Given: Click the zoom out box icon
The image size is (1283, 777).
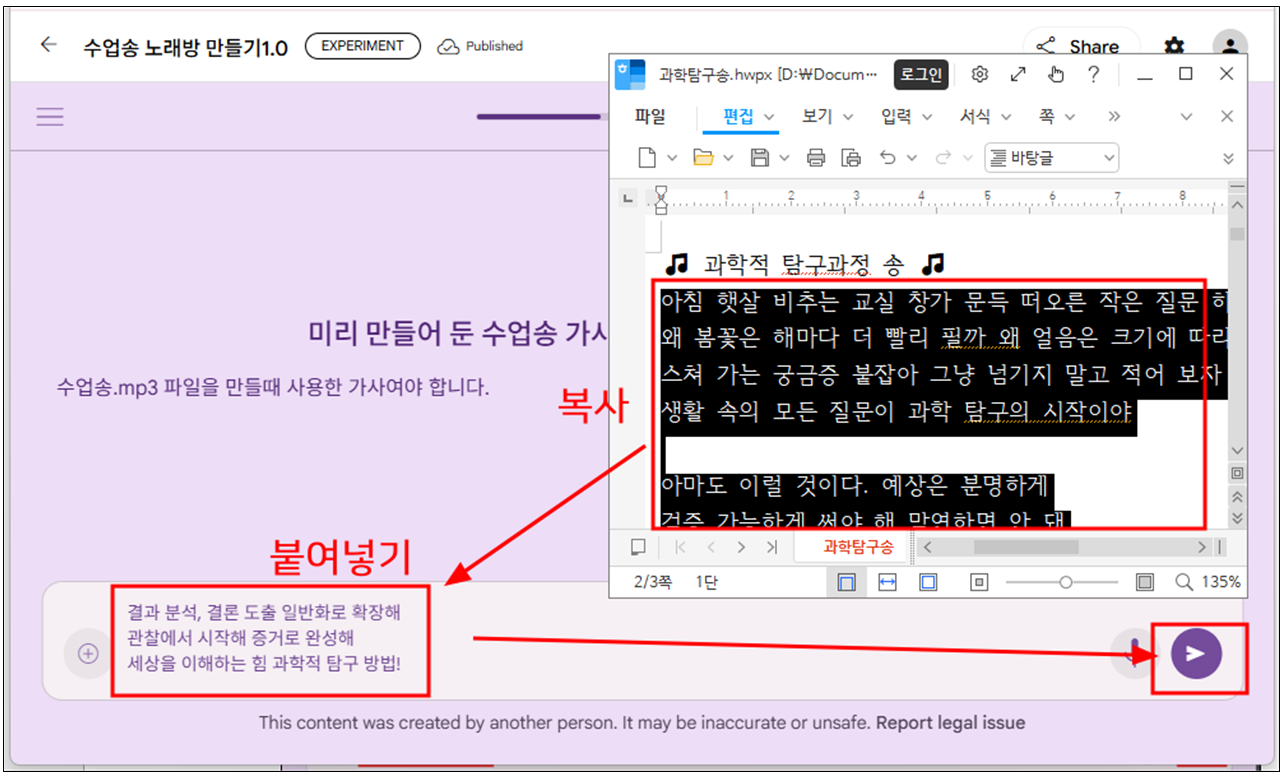Looking at the screenshot, I should point(979,582).
